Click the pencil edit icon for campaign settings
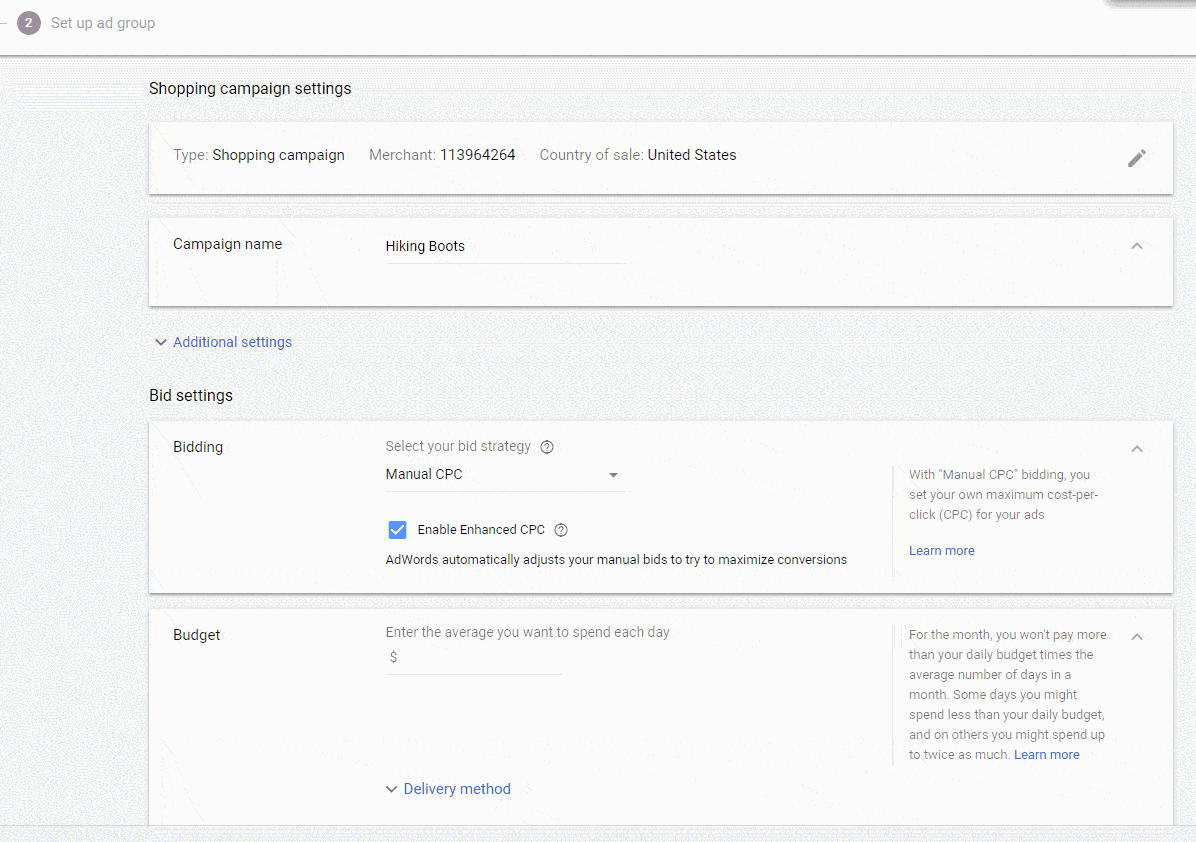1196x842 pixels. click(1136, 158)
